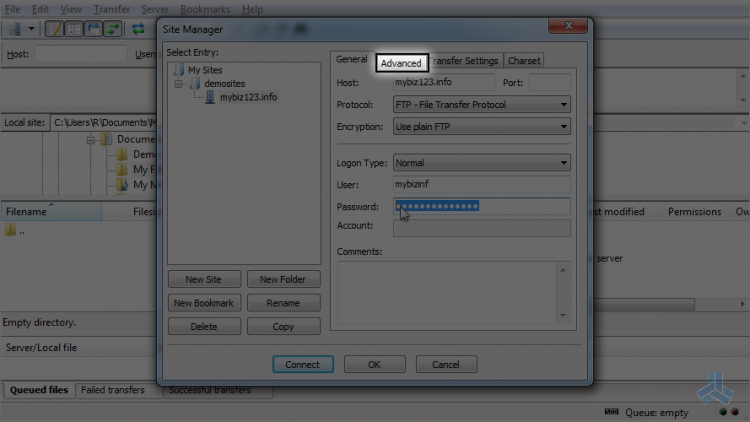Open the dropdown arrow beside Site Manager icon
Screen dimensions: 750x422
[32, 29]
